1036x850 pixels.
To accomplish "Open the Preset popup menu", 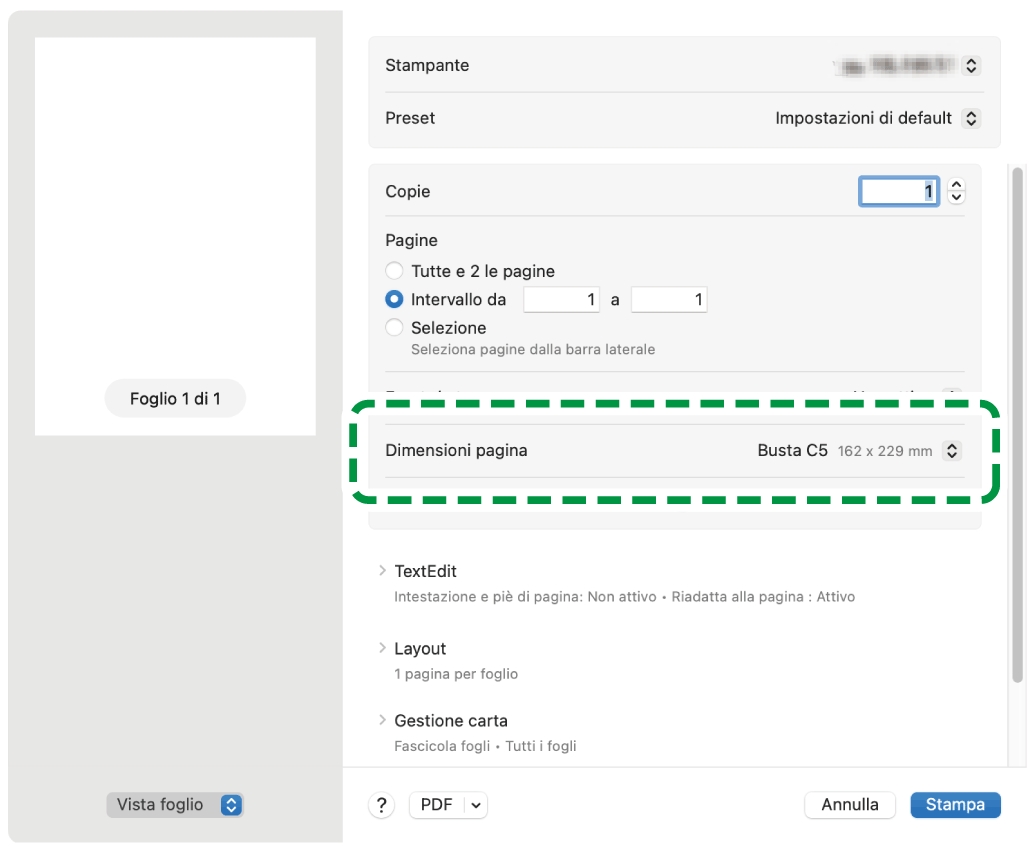I will click(971, 118).
